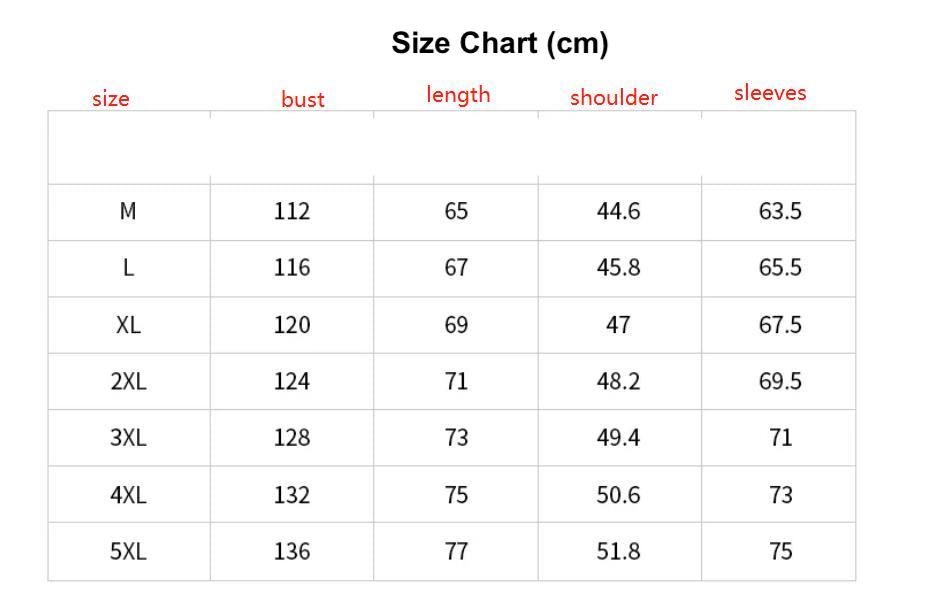934x604 pixels.
Task: Click sleeves value 71
Action: [x=780, y=438]
